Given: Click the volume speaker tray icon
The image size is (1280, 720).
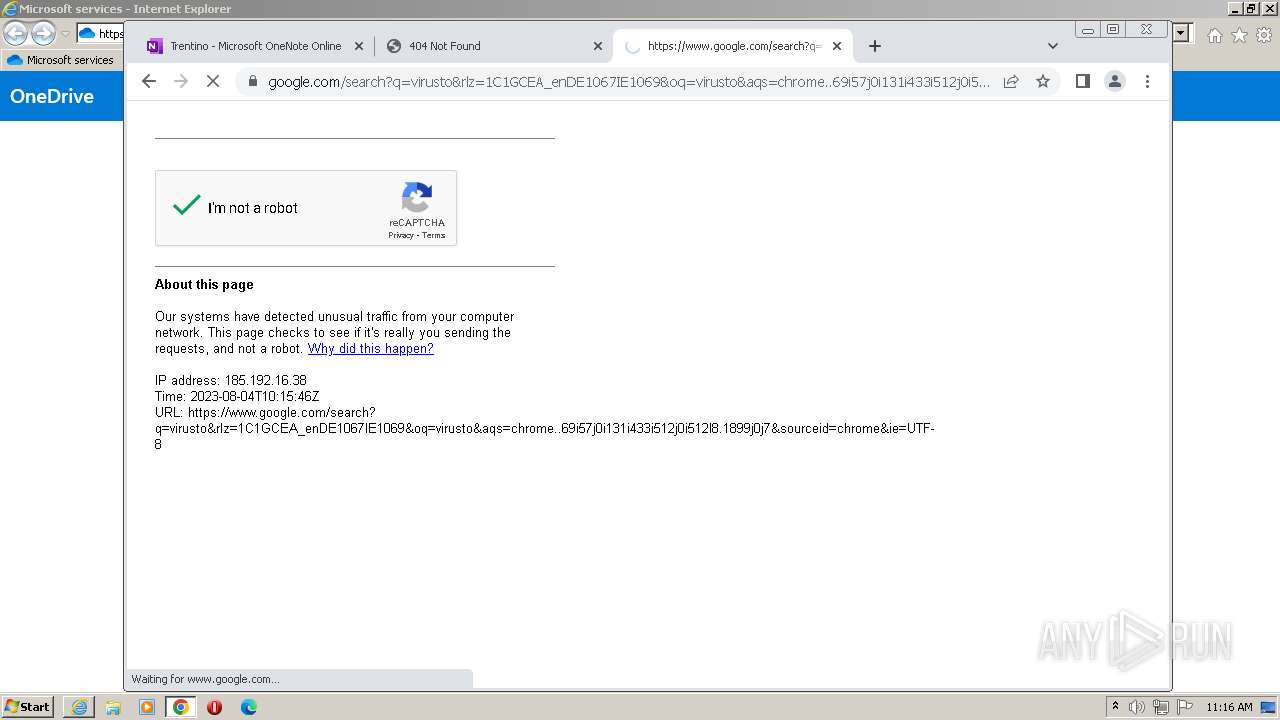Looking at the screenshot, I should (x=1137, y=707).
